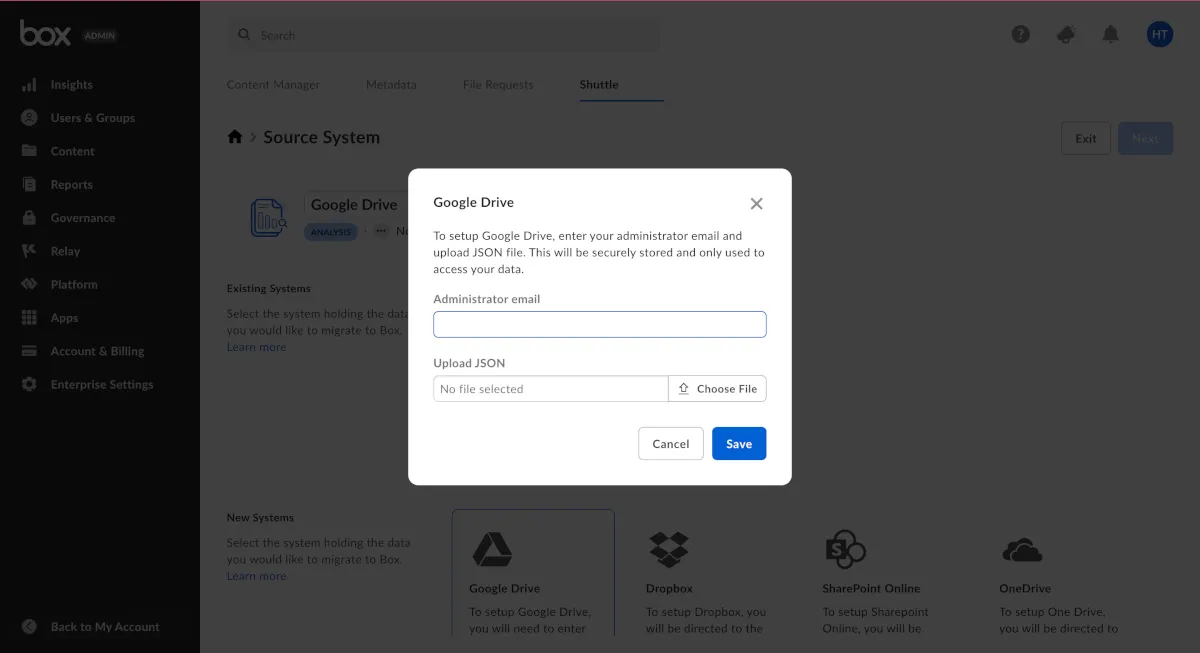Click the ANALYSIS tag

331,231
